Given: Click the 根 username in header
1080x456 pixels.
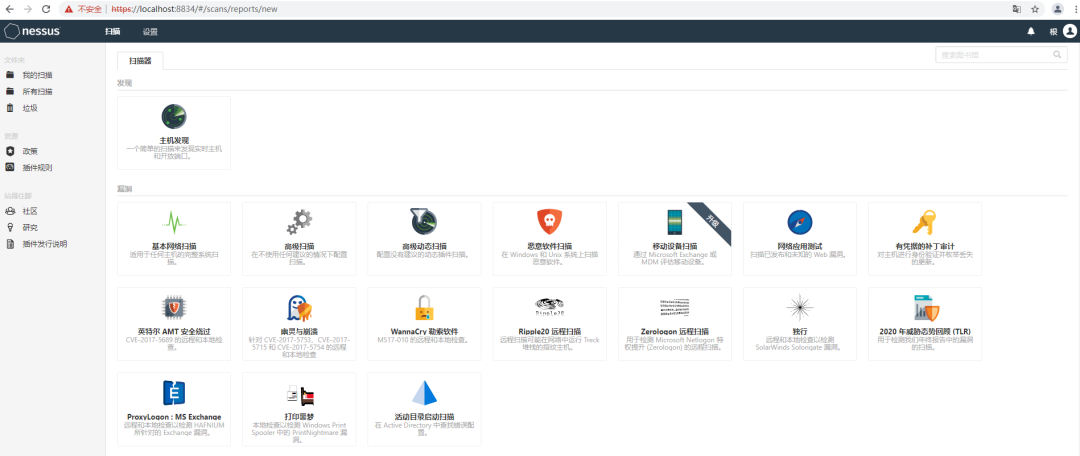Looking at the screenshot, I should 1053,32.
